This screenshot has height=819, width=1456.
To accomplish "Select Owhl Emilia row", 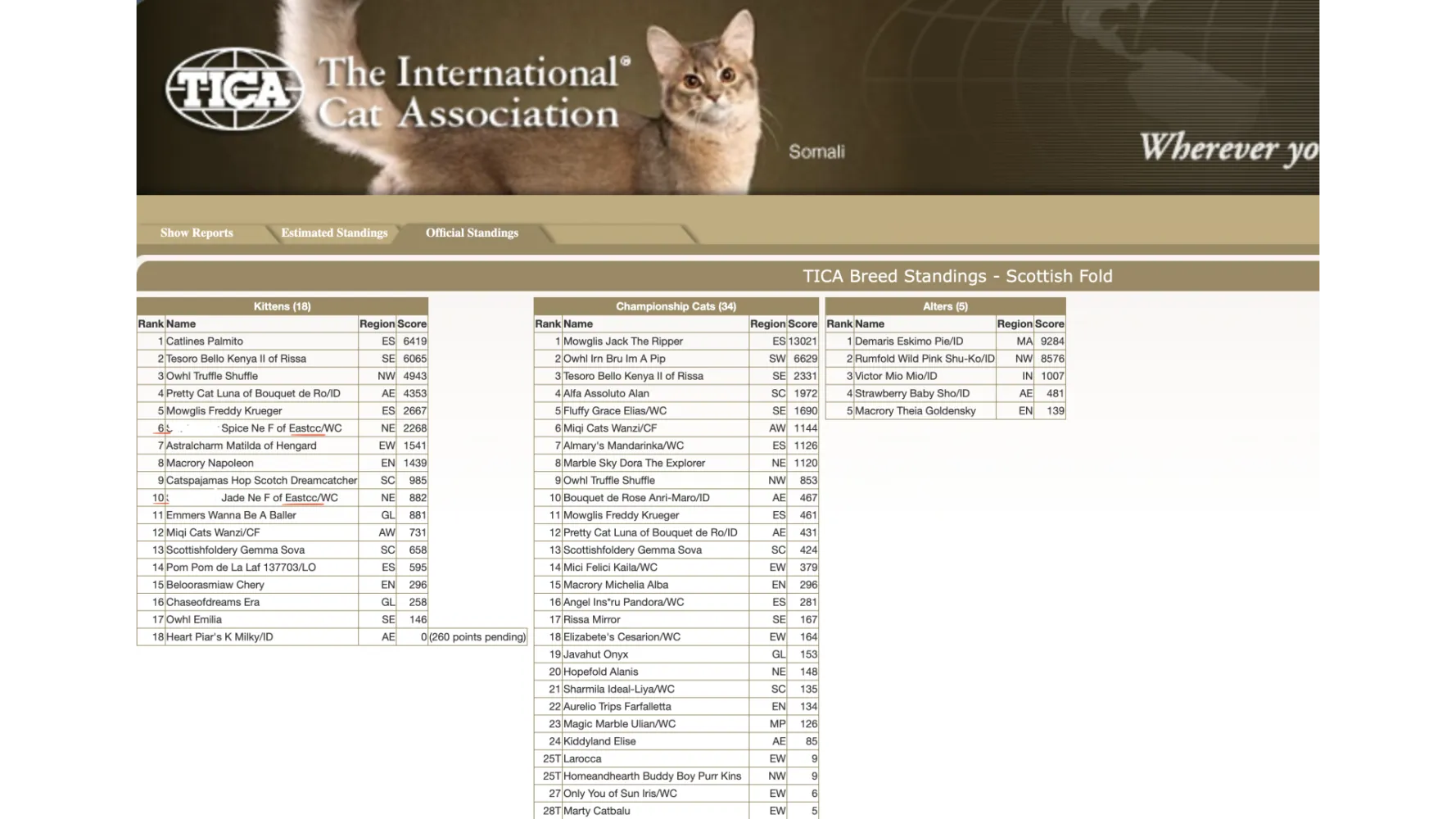I will pyautogui.click(x=283, y=620).
